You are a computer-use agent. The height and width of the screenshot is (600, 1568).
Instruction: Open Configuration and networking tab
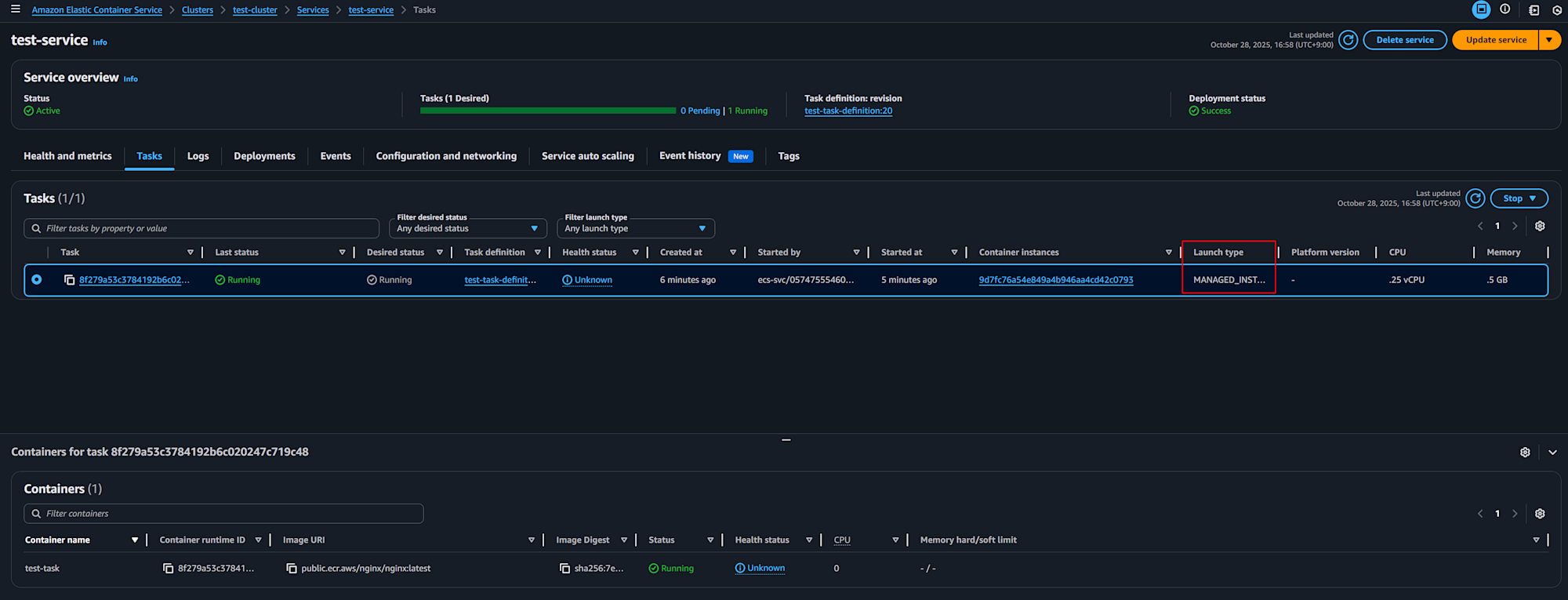click(446, 156)
